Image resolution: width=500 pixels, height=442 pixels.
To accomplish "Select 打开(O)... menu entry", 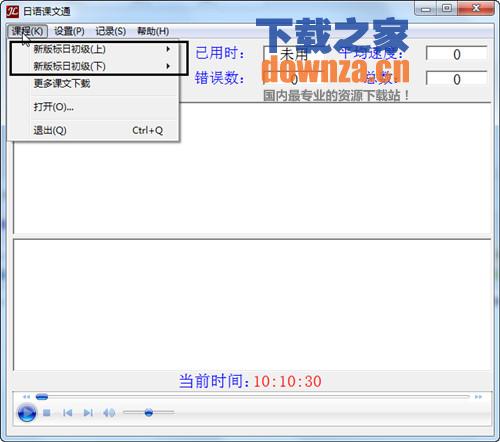I will pyautogui.click(x=94, y=107).
